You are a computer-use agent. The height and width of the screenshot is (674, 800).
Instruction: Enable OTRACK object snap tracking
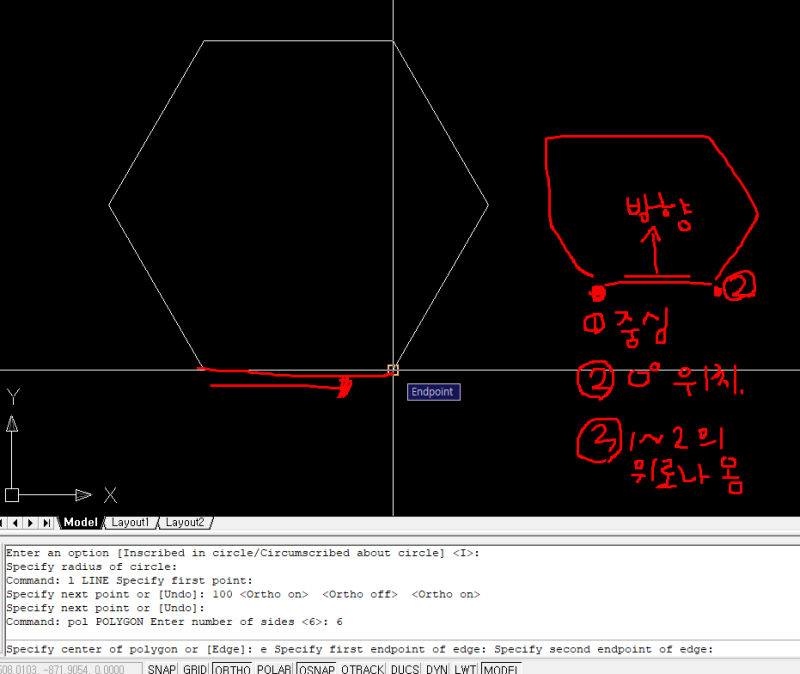[361, 669]
